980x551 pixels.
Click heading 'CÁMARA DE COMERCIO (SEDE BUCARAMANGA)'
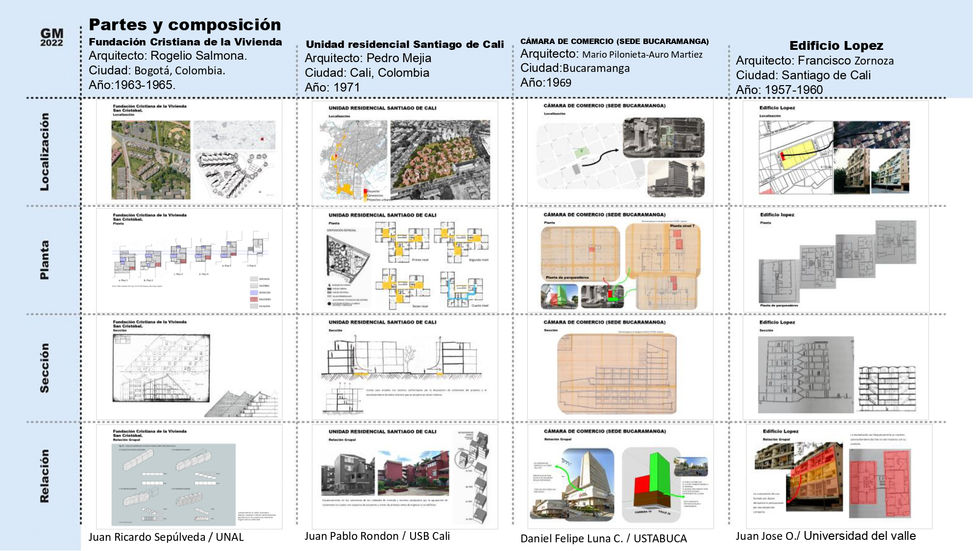tap(614, 41)
